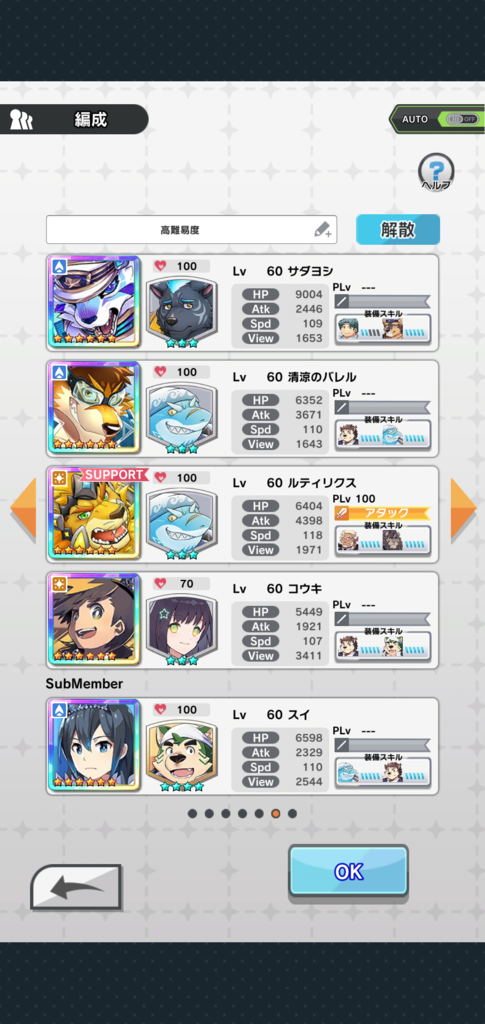This screenshot has height=1024, width=485.
Task: Select Sui's sub-member portrait
Action: (94, 745)
